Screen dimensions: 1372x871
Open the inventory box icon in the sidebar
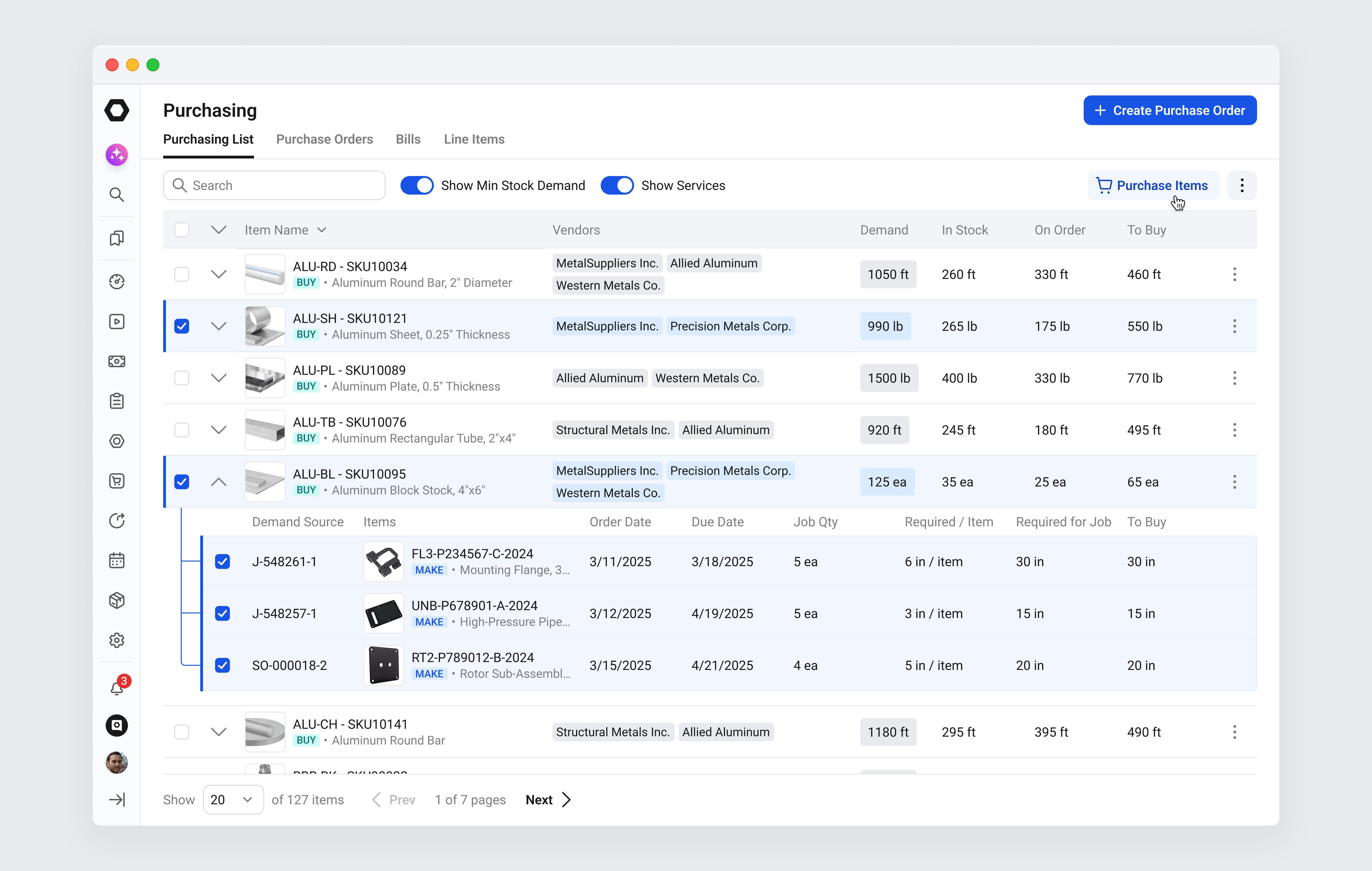pos(117,600)
